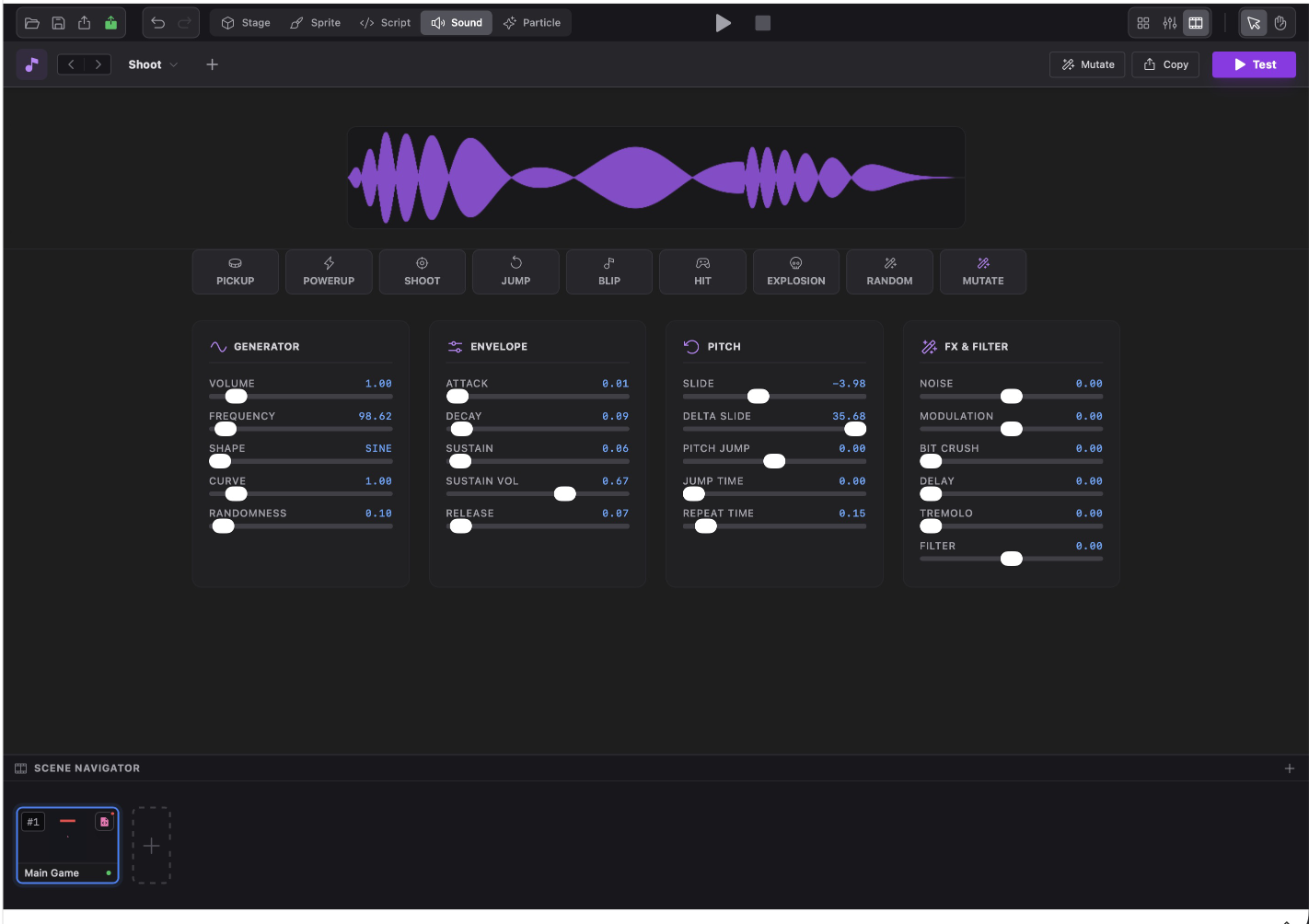Image resolution: width=1309 pixels, height=924 pixels.
Task: Click the sound waveform preview
Action: click(x=655, y=178)
